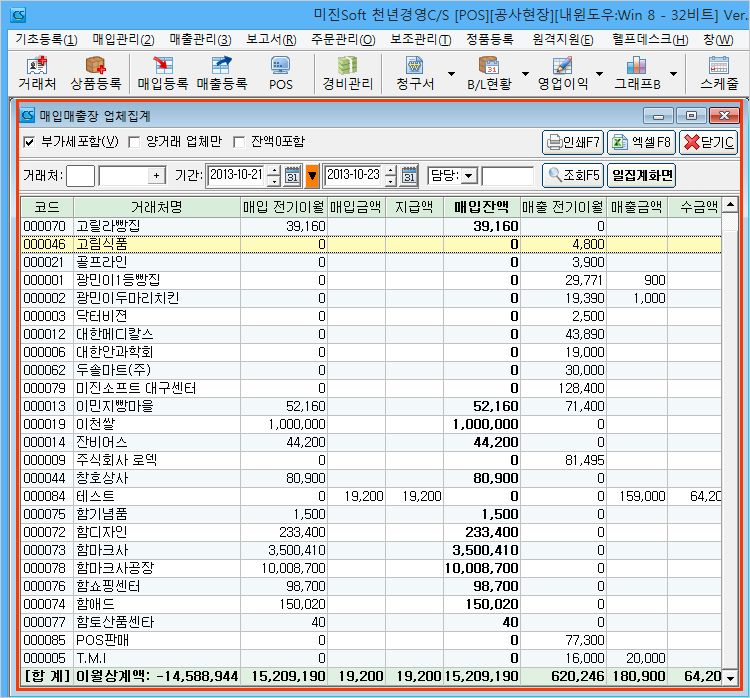Click the orange period dropdown arrow
Image resolution: width=750 pixels, height=698 pixels.
pos(312,176)
